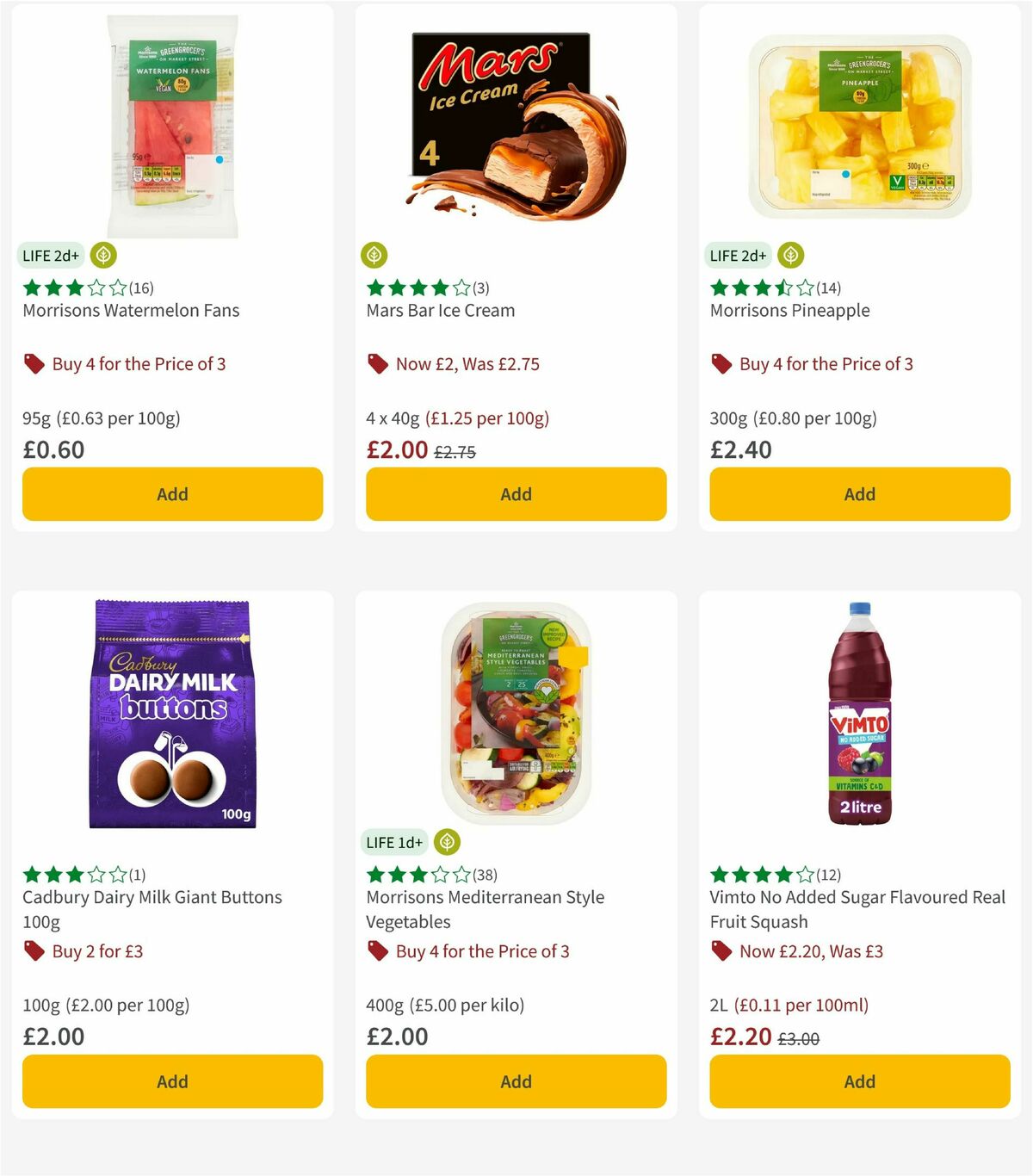Image resolution: width=1033 pixels, height=1176 pixels.
Task: Add Morrisons Watermelon Fans to basket
Action: pyautogui.click(x=172, y=494)
